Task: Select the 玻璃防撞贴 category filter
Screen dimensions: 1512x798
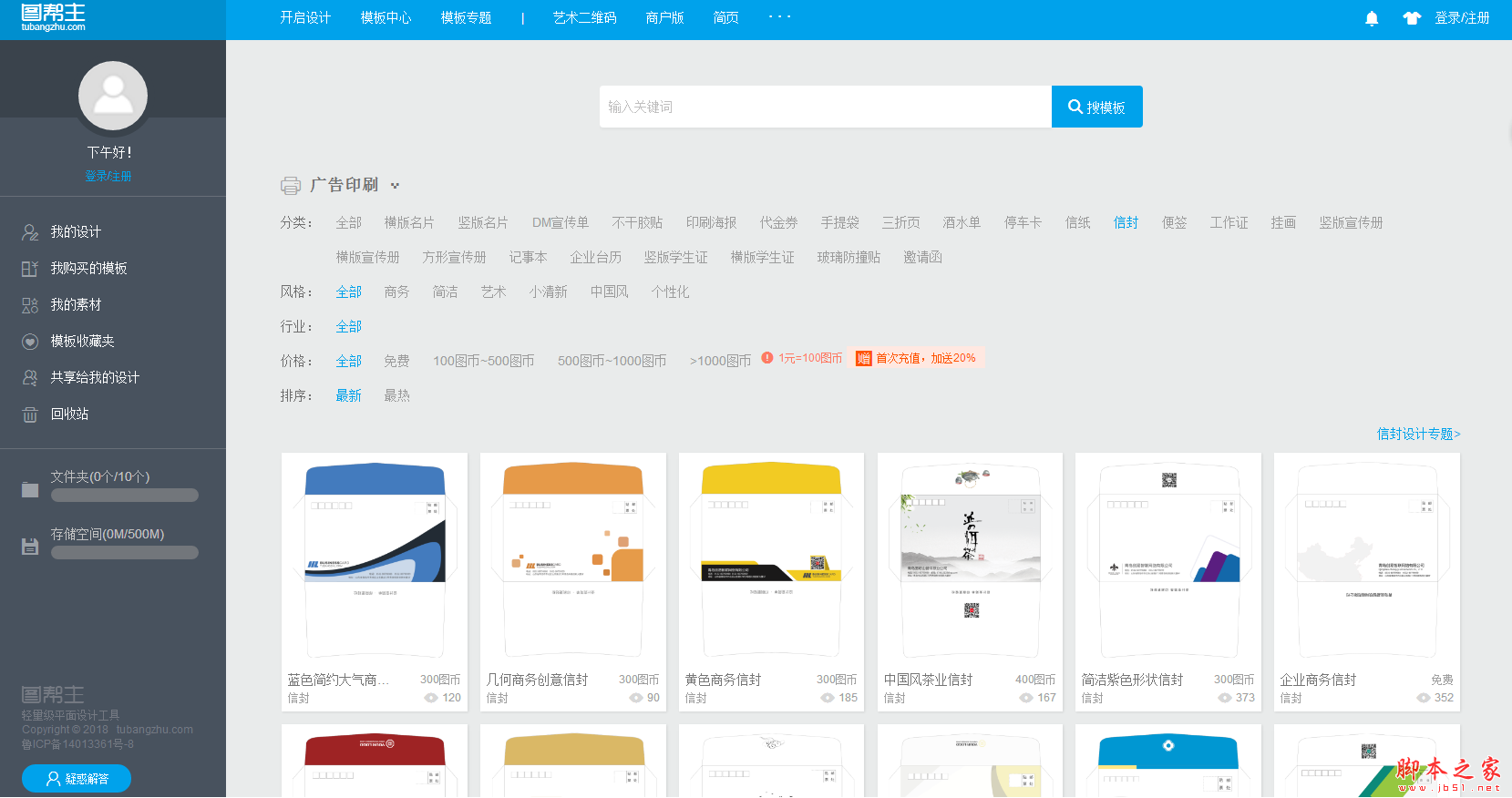Action: [849, 258]
